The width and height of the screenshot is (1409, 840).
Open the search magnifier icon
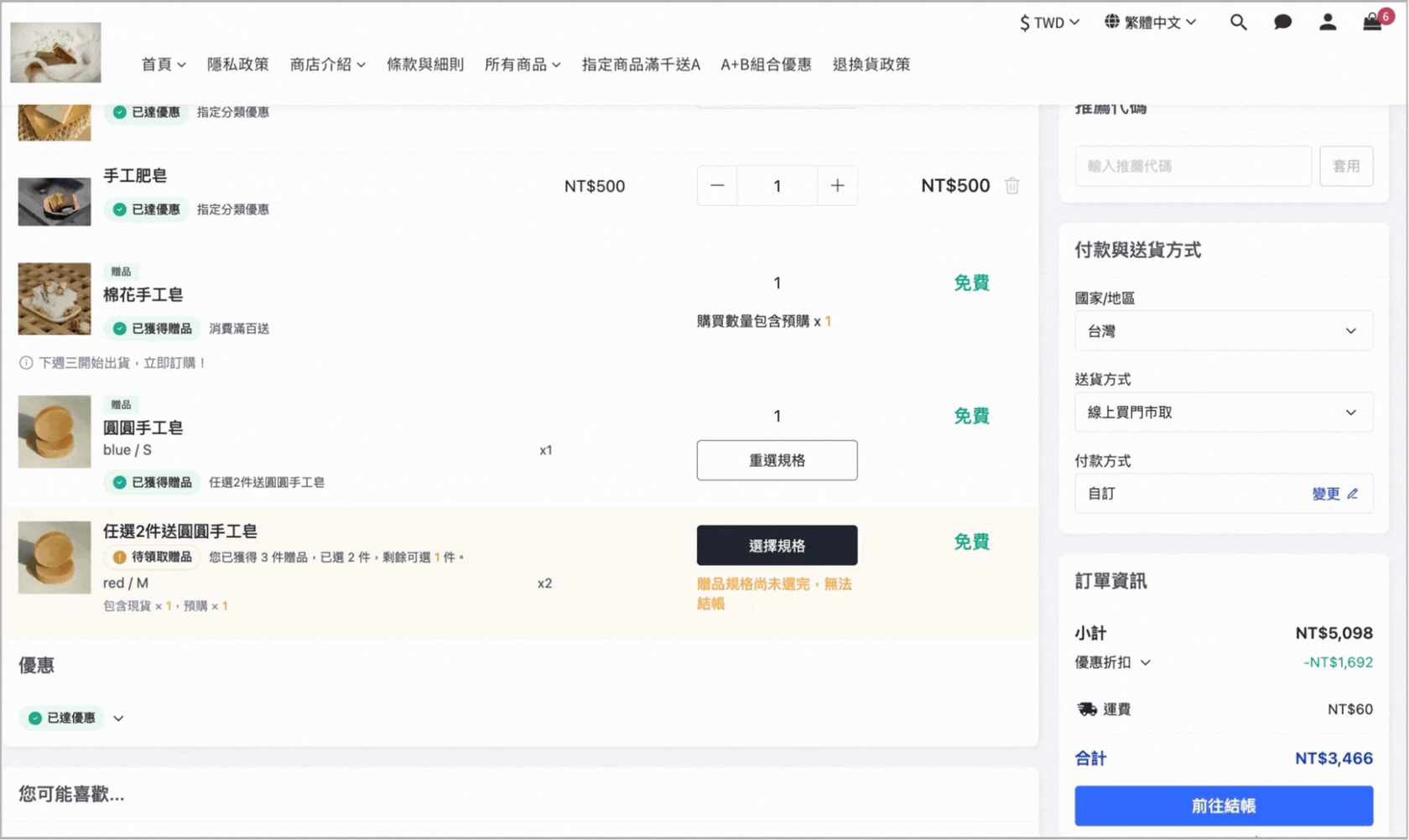tap(1238, 23)
